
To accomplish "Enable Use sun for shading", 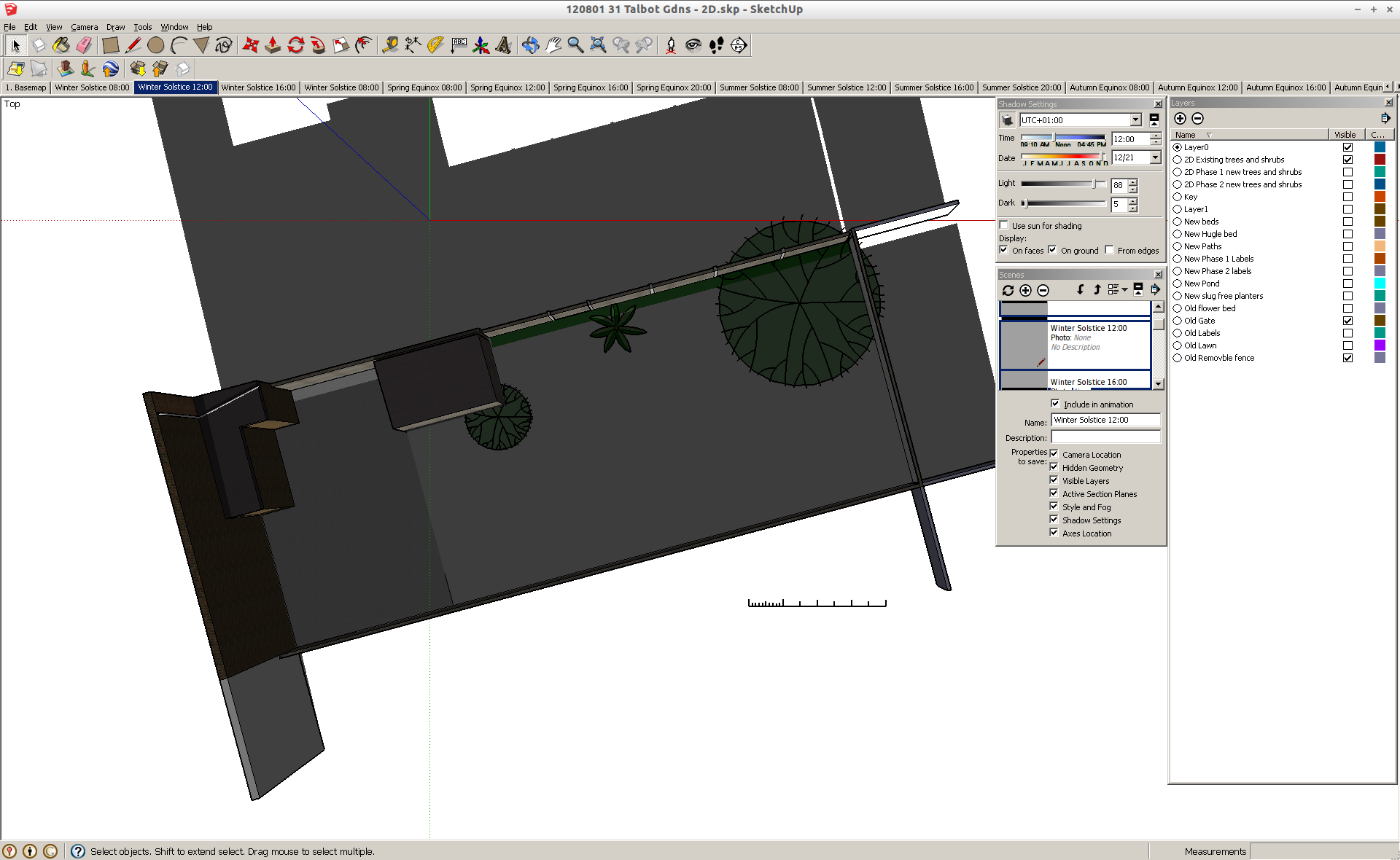I will tap(1004, 225).
